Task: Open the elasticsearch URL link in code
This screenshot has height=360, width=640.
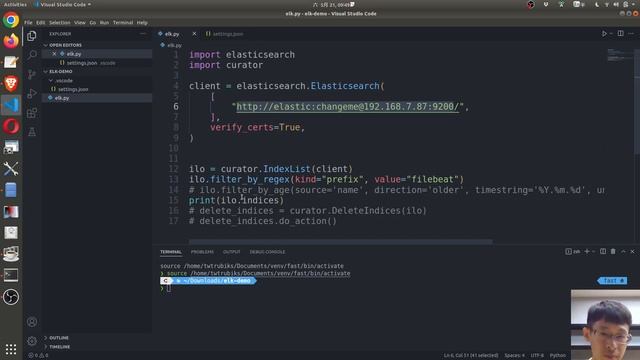Action: [347, 107]
